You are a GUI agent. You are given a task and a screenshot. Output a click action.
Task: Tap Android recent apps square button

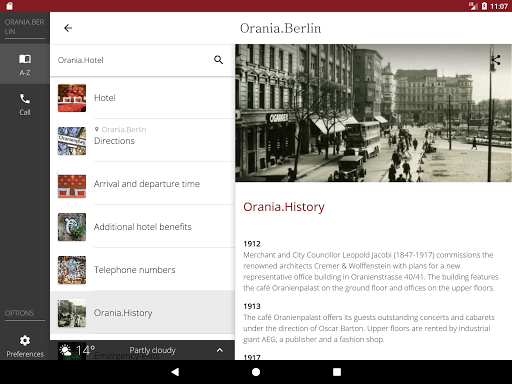click(337, 372)
